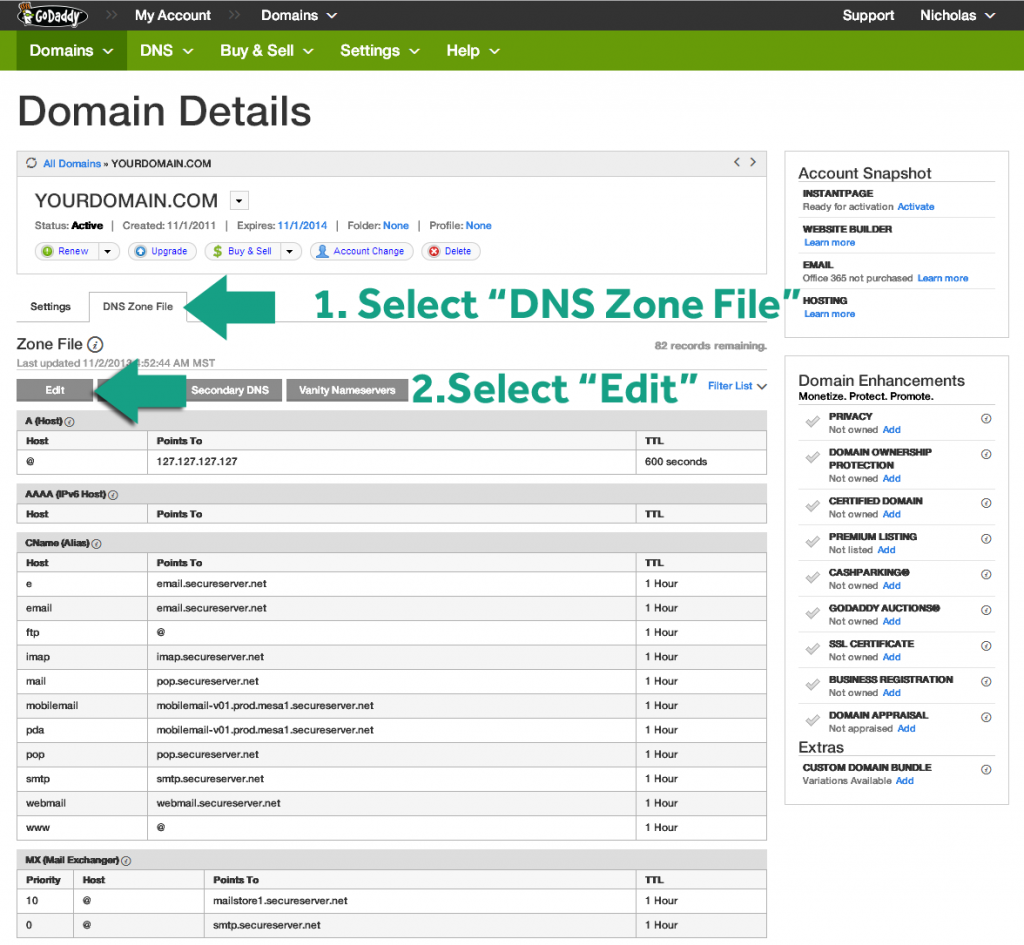Open SSL Certificate info icon

(986, 646)
